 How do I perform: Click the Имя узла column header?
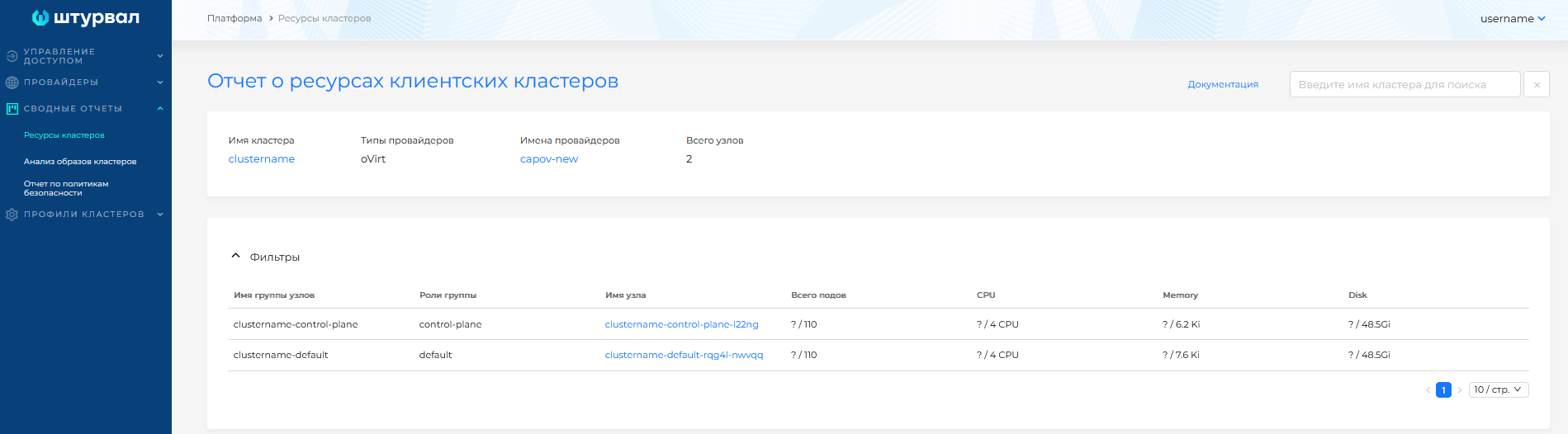coord(625,295)
